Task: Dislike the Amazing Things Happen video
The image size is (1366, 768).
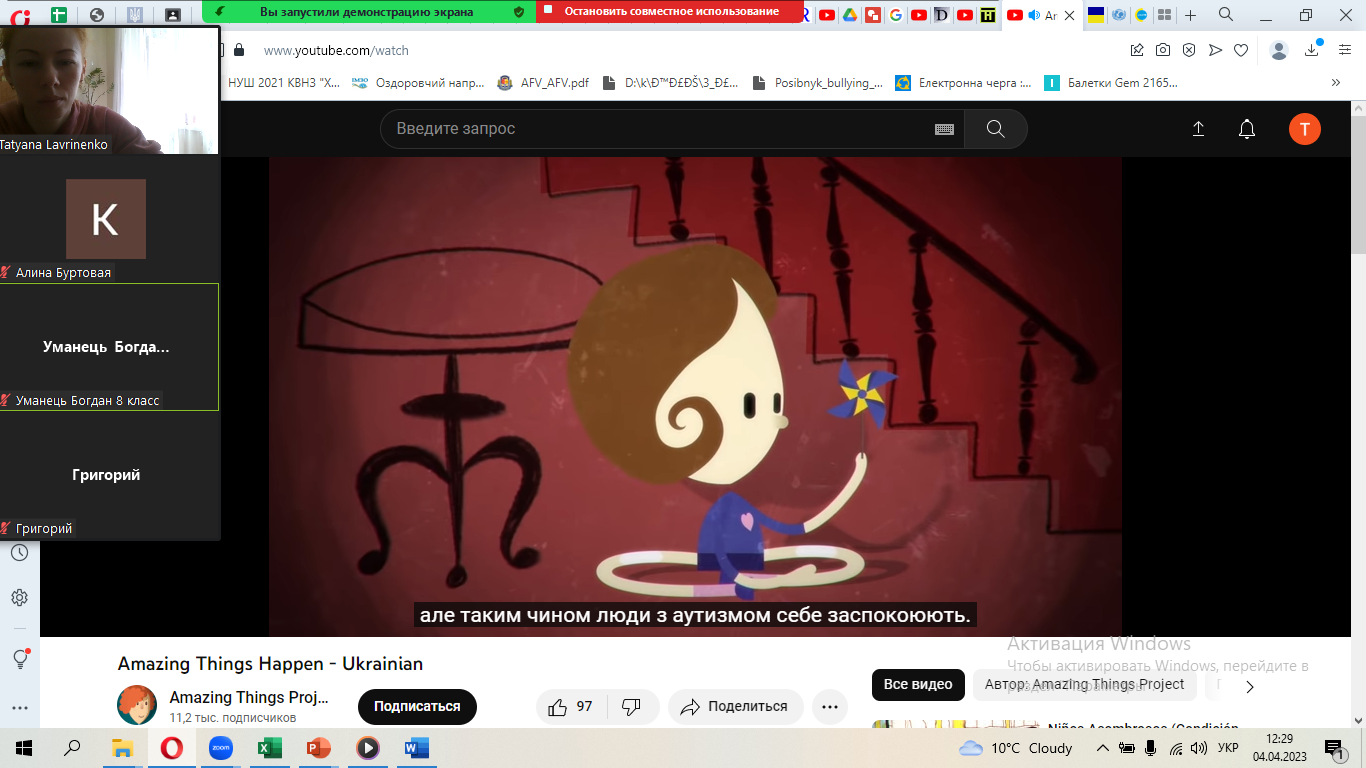Action: pos(632,707)
